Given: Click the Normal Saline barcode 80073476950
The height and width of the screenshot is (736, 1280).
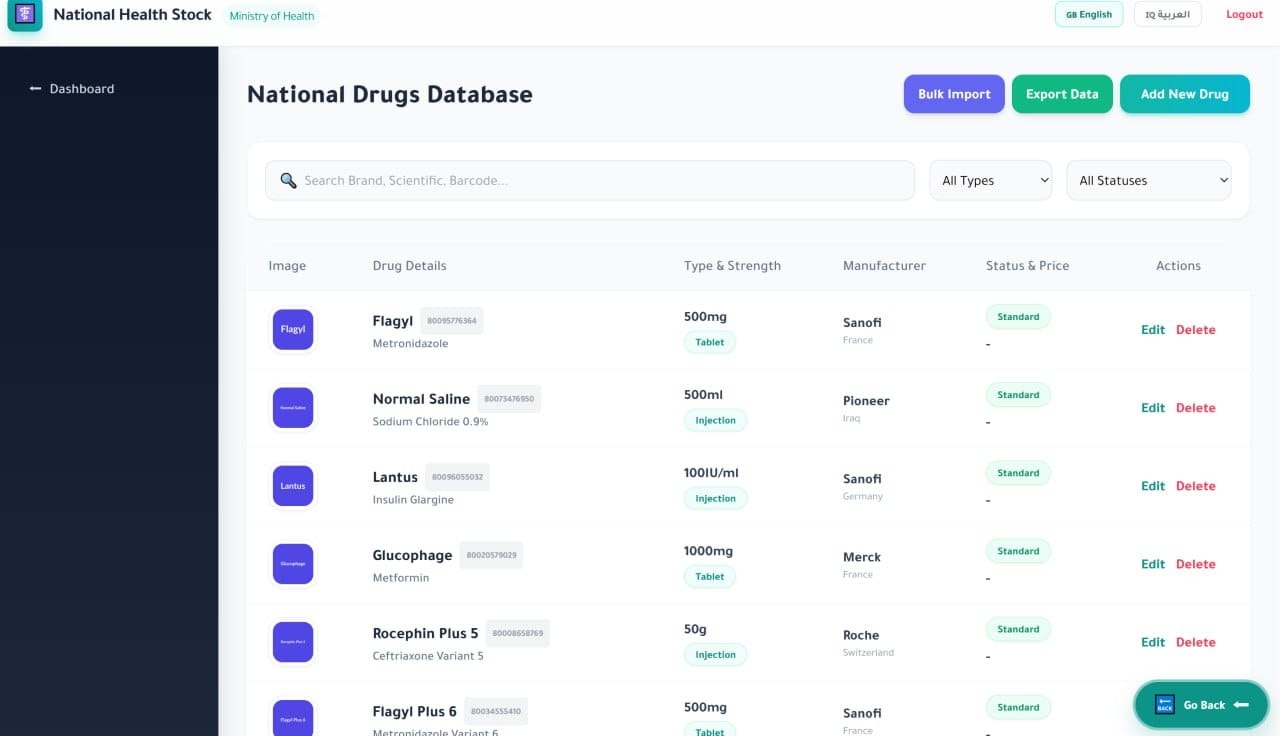Looking at the screenshot, I should coord(509,399).
